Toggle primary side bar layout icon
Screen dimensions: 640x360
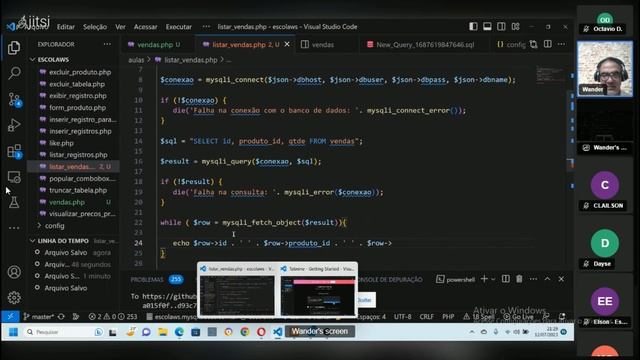[x=473, y=27]
